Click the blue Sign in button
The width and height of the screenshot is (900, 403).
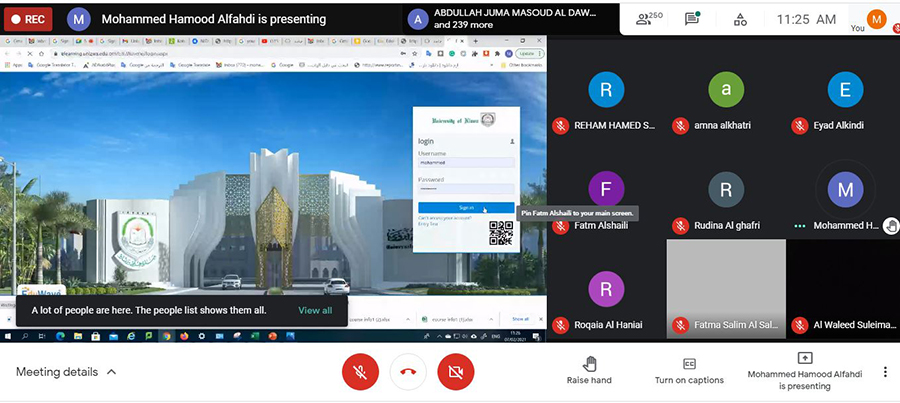(466, 208)
